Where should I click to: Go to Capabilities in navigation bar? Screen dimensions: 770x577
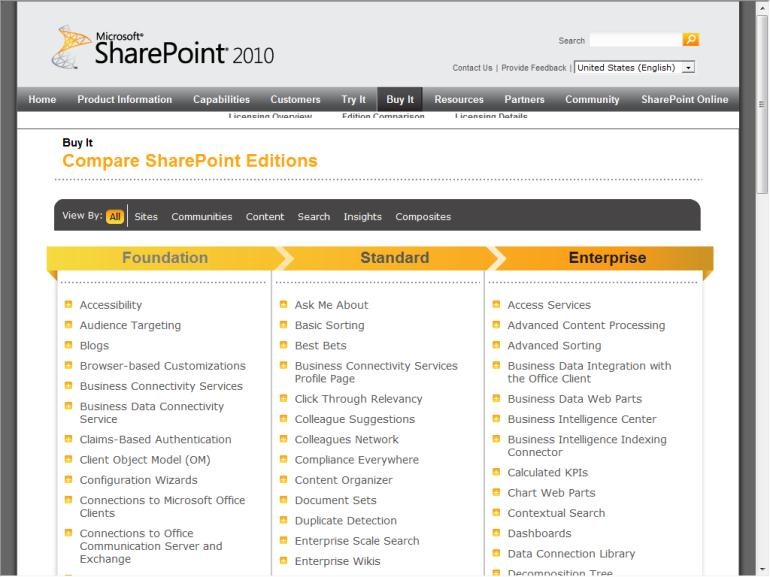click(x=221, y=99)
